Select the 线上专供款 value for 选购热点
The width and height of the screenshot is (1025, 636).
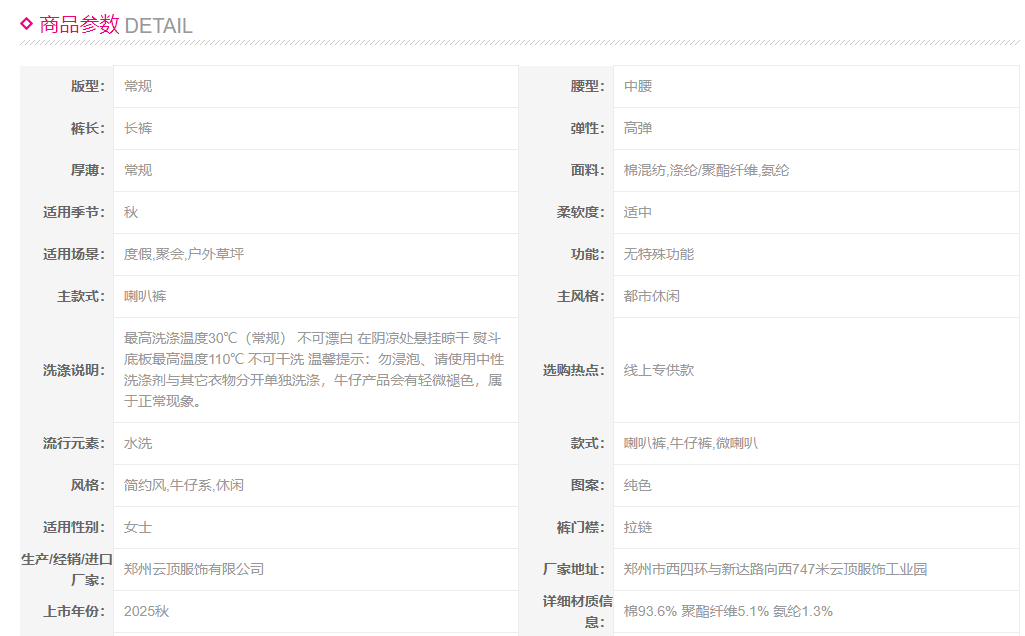659,369
